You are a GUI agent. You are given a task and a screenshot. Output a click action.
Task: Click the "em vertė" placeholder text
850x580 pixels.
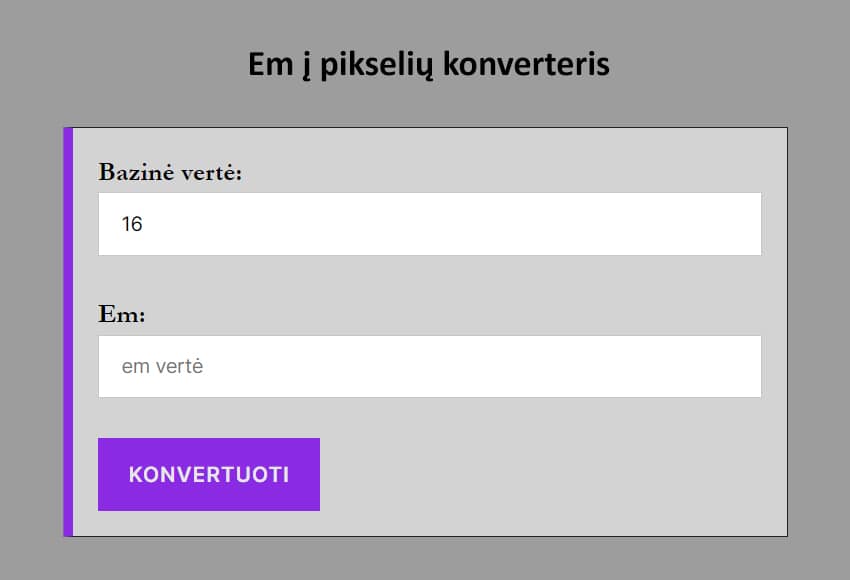click(x=162, y=367)
